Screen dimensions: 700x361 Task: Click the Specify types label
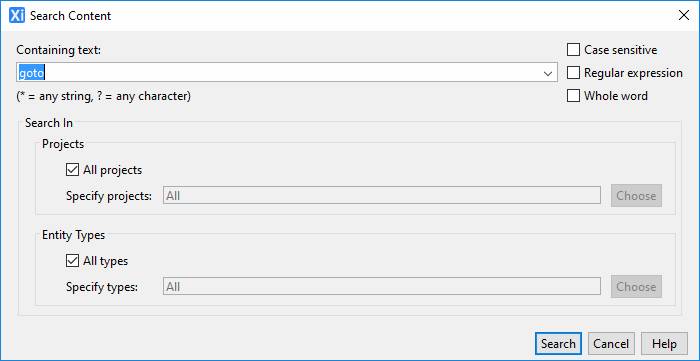pyautogui.click(x=102, y=287)
